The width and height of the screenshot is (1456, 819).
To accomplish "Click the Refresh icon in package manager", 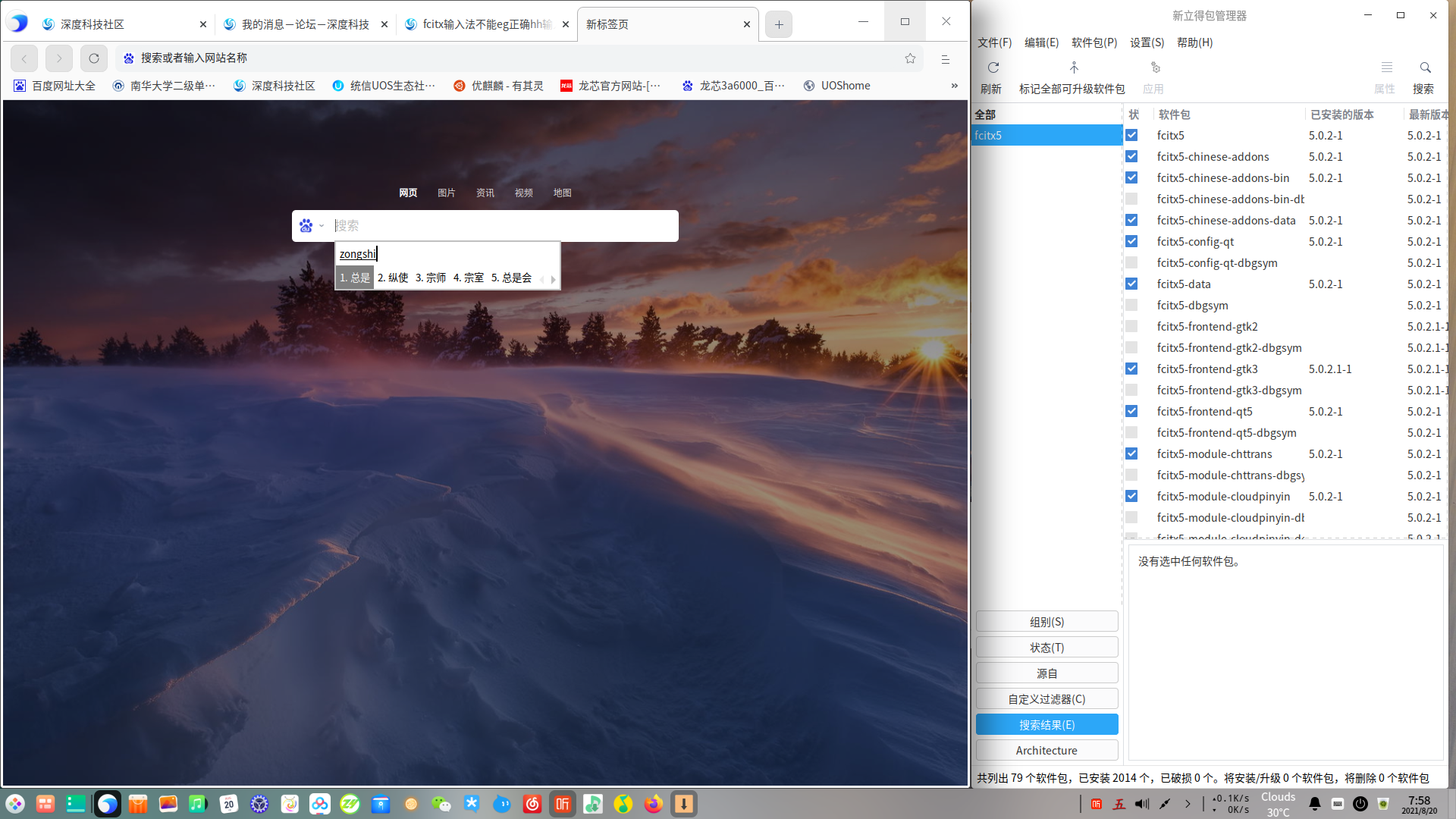I will pyautogui.click(x=993, y=67).
